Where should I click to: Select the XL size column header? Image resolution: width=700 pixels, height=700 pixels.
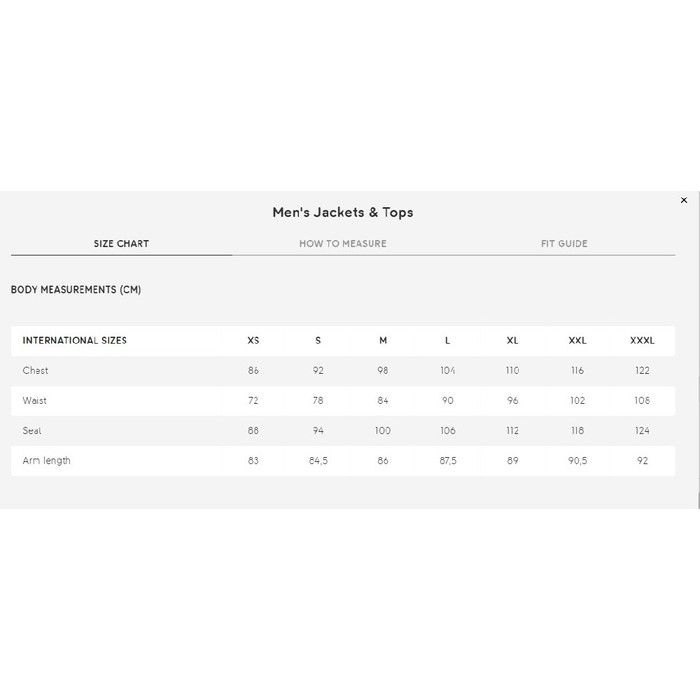512,341
